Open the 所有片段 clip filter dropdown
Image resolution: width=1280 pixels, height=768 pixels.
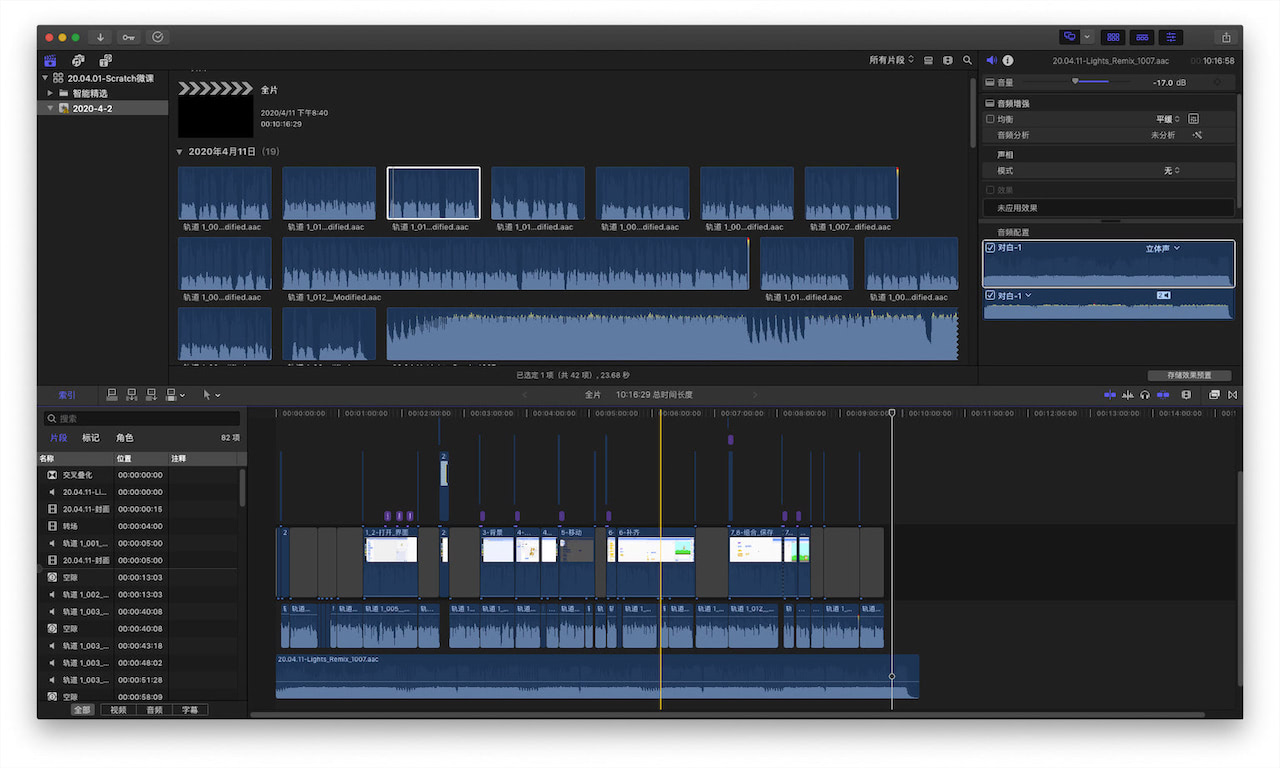point(891,61)
